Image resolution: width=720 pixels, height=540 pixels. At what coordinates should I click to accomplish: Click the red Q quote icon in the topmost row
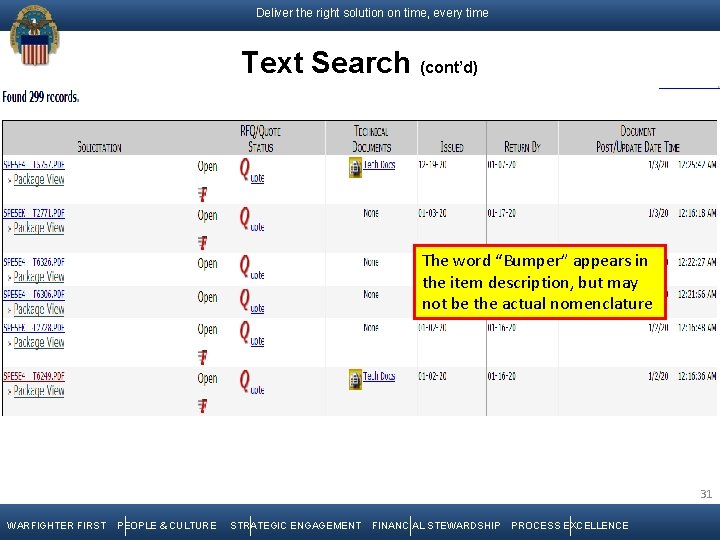(252, 171)
